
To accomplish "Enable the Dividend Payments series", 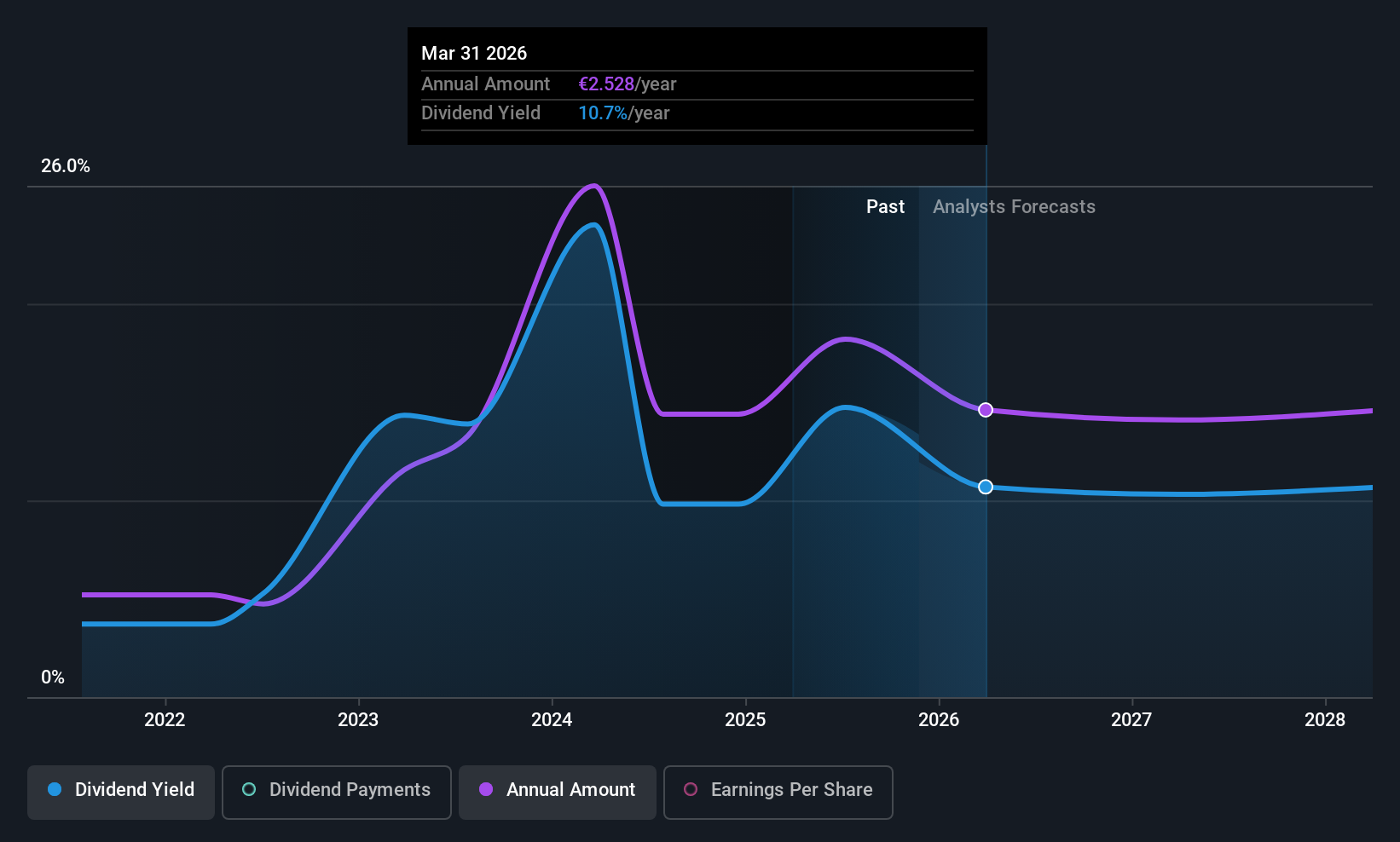I will [336, 790].
